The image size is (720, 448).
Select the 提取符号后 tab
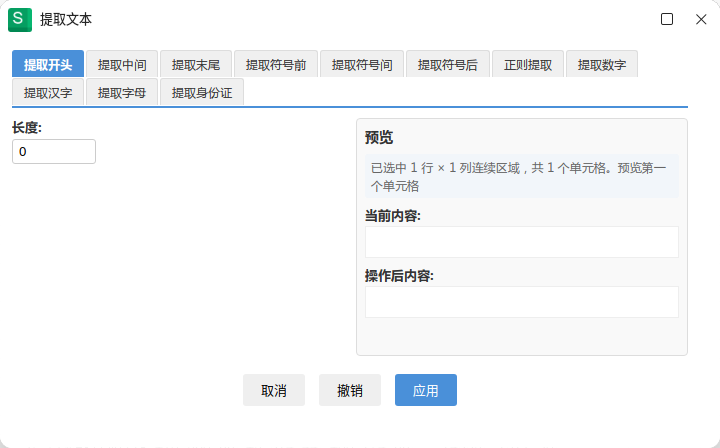point(448,64)
